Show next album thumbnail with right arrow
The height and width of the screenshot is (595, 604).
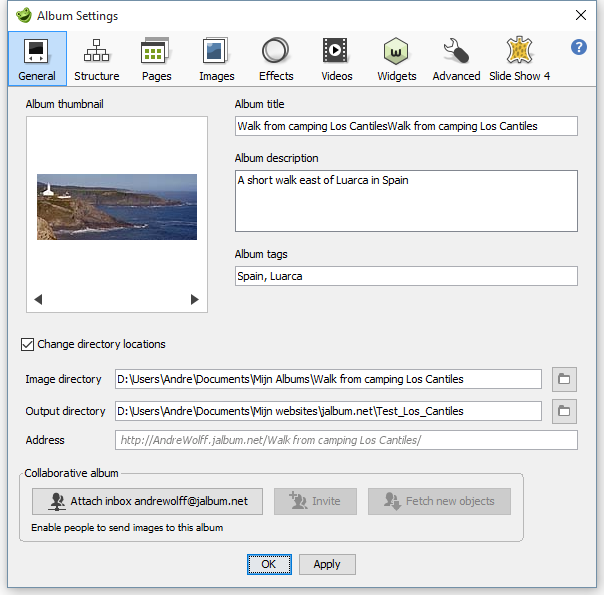click(x=195, y=299)
